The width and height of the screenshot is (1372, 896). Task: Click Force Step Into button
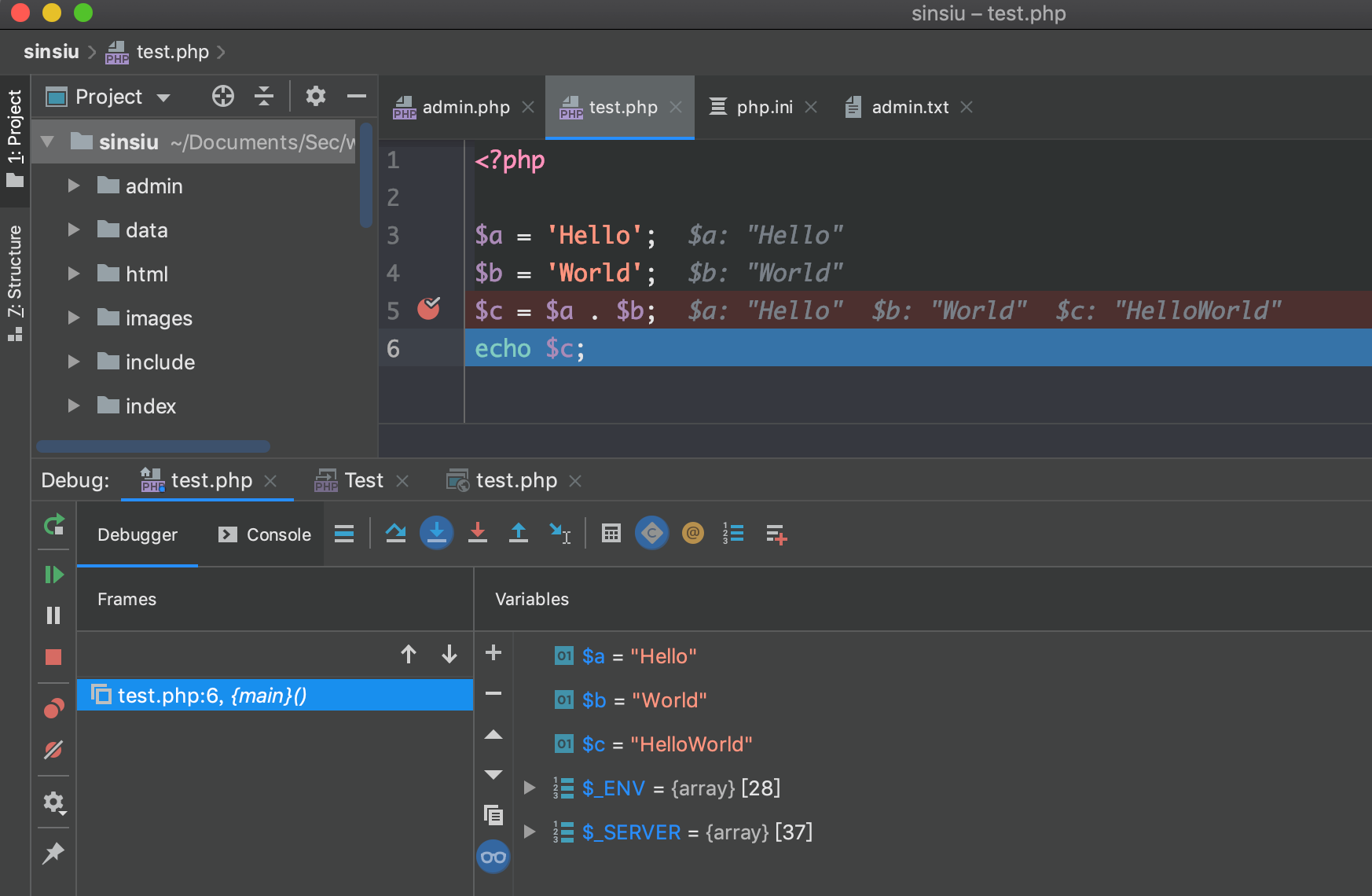(x=478, y=534)
